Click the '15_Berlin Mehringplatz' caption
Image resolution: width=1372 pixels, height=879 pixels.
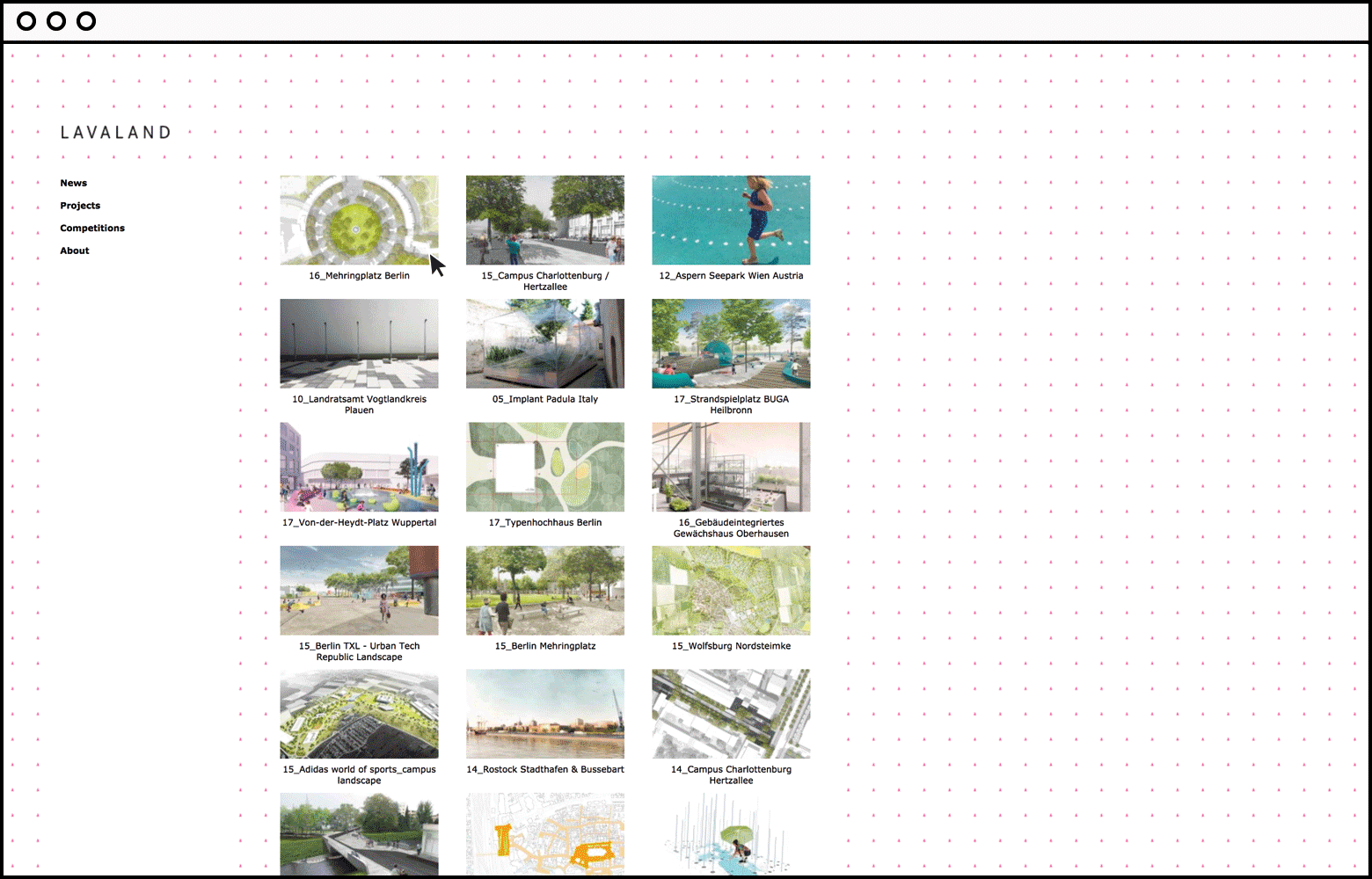click(545, 646)
